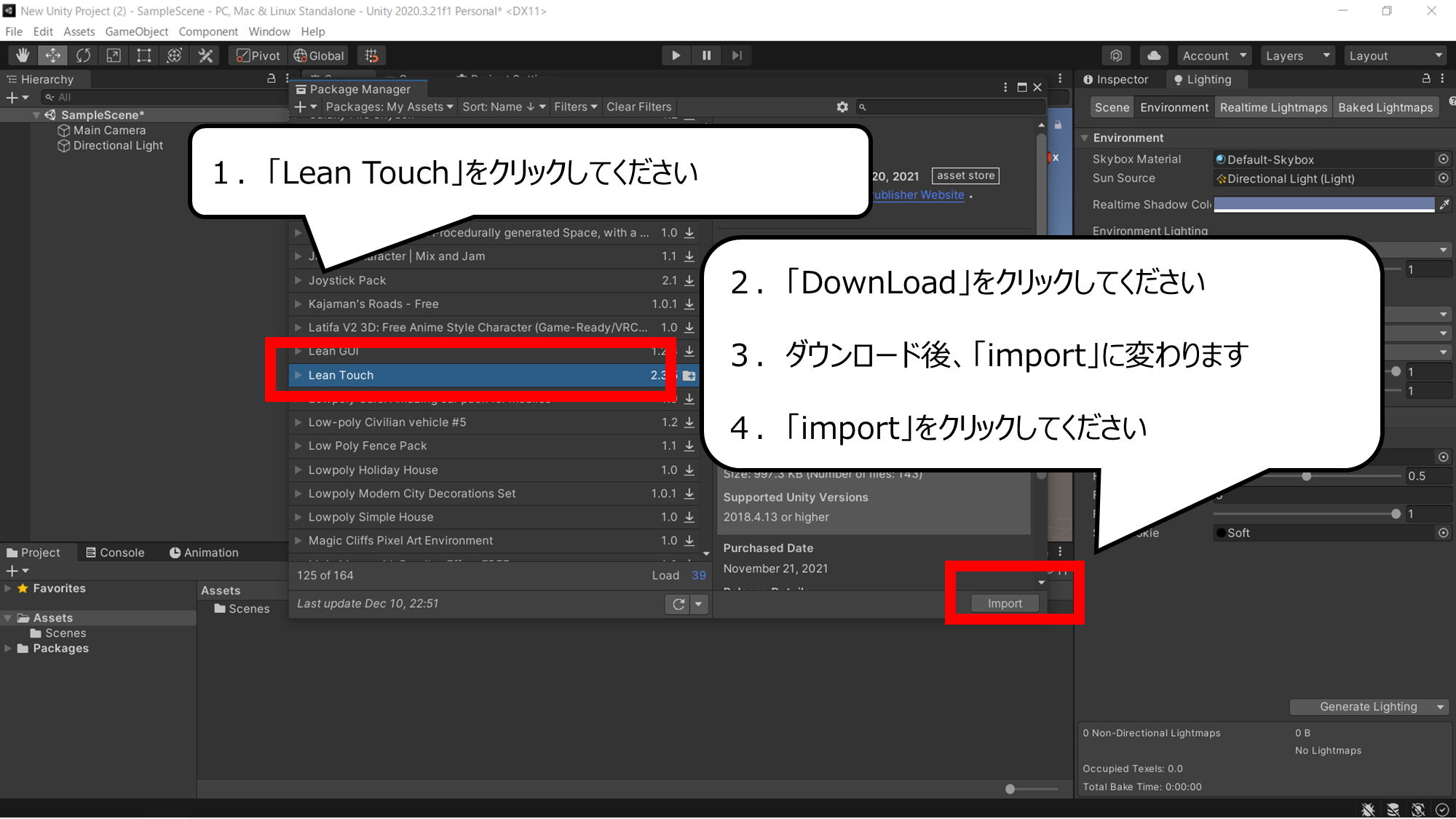Open the File menu
This screenshot has height=819, width=1456.
(14, 31)
